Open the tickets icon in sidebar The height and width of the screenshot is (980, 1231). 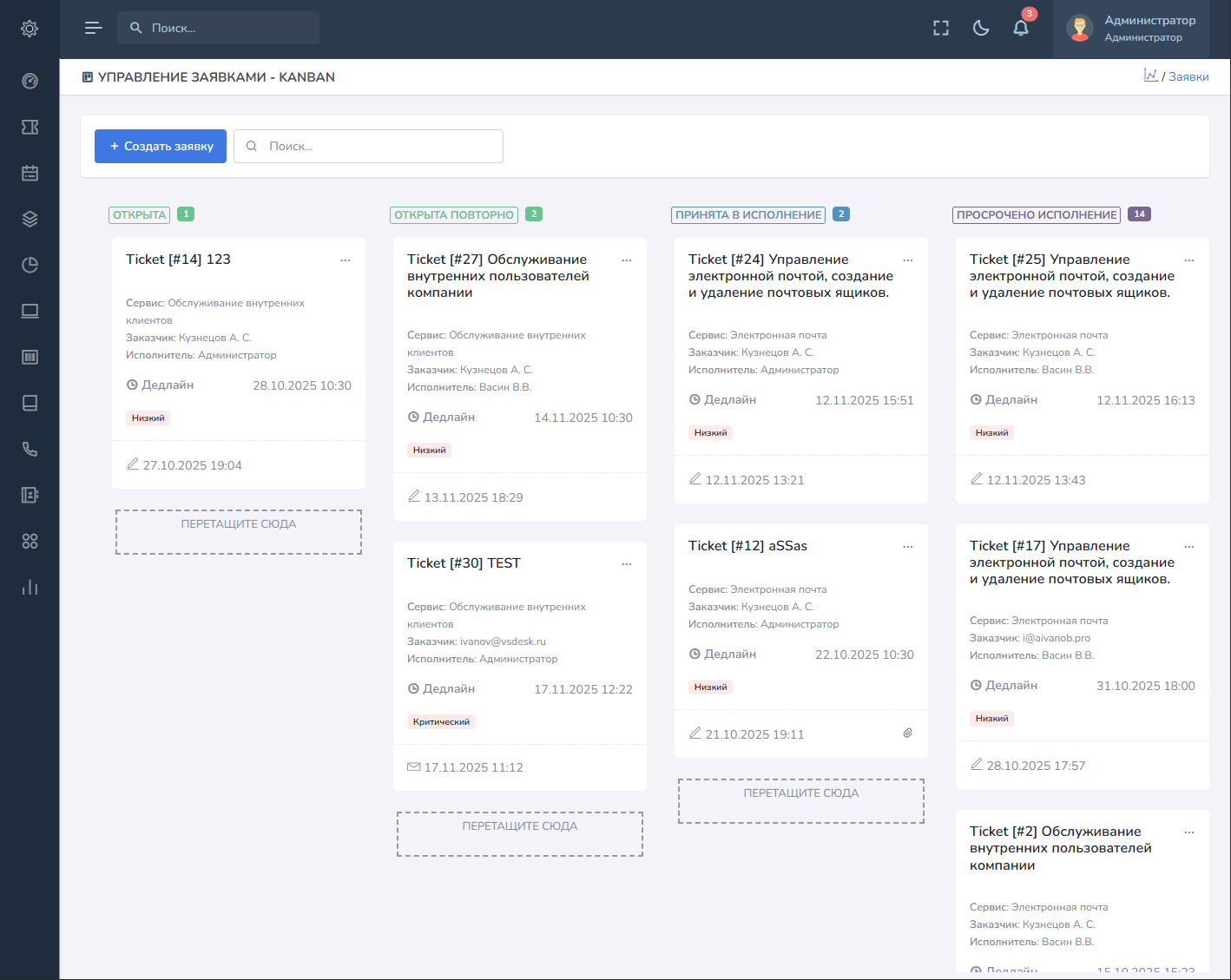tap(30, 128)
